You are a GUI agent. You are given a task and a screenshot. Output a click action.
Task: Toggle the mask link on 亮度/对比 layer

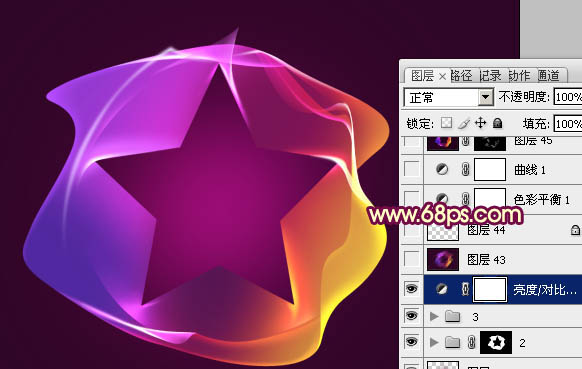tap(465, 289)
